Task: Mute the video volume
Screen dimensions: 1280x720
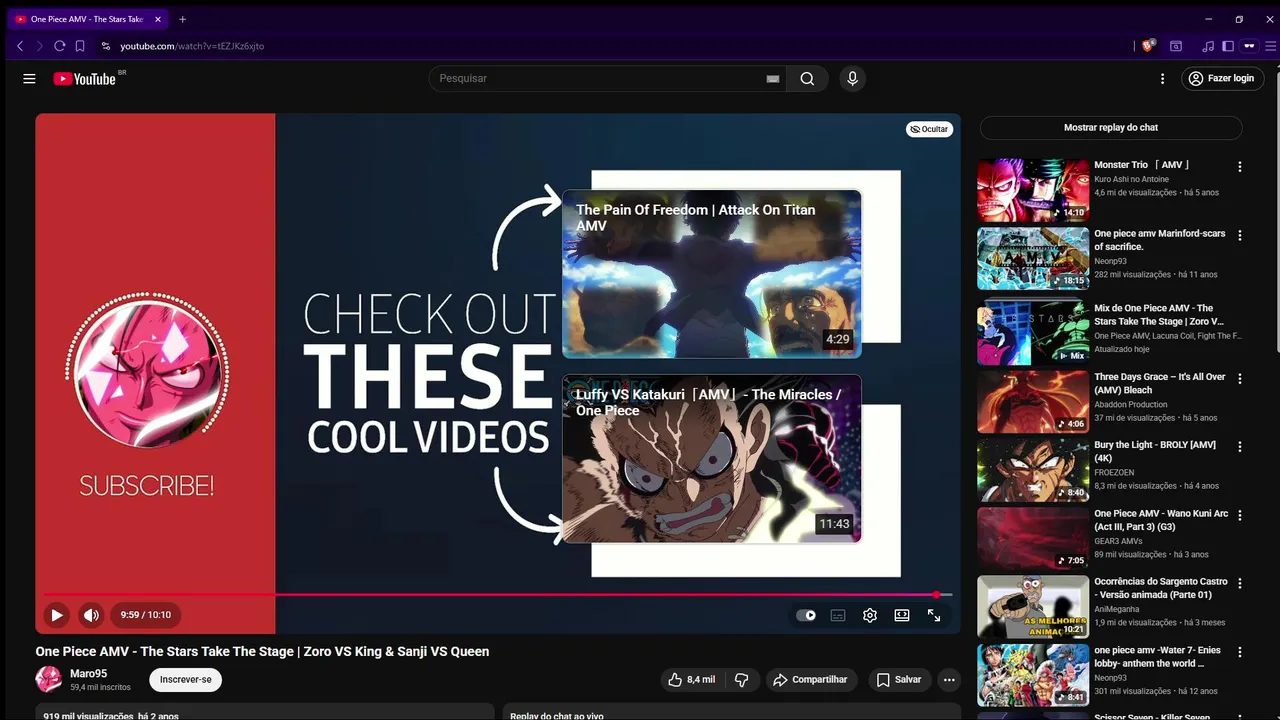Action: pos(91,615)
